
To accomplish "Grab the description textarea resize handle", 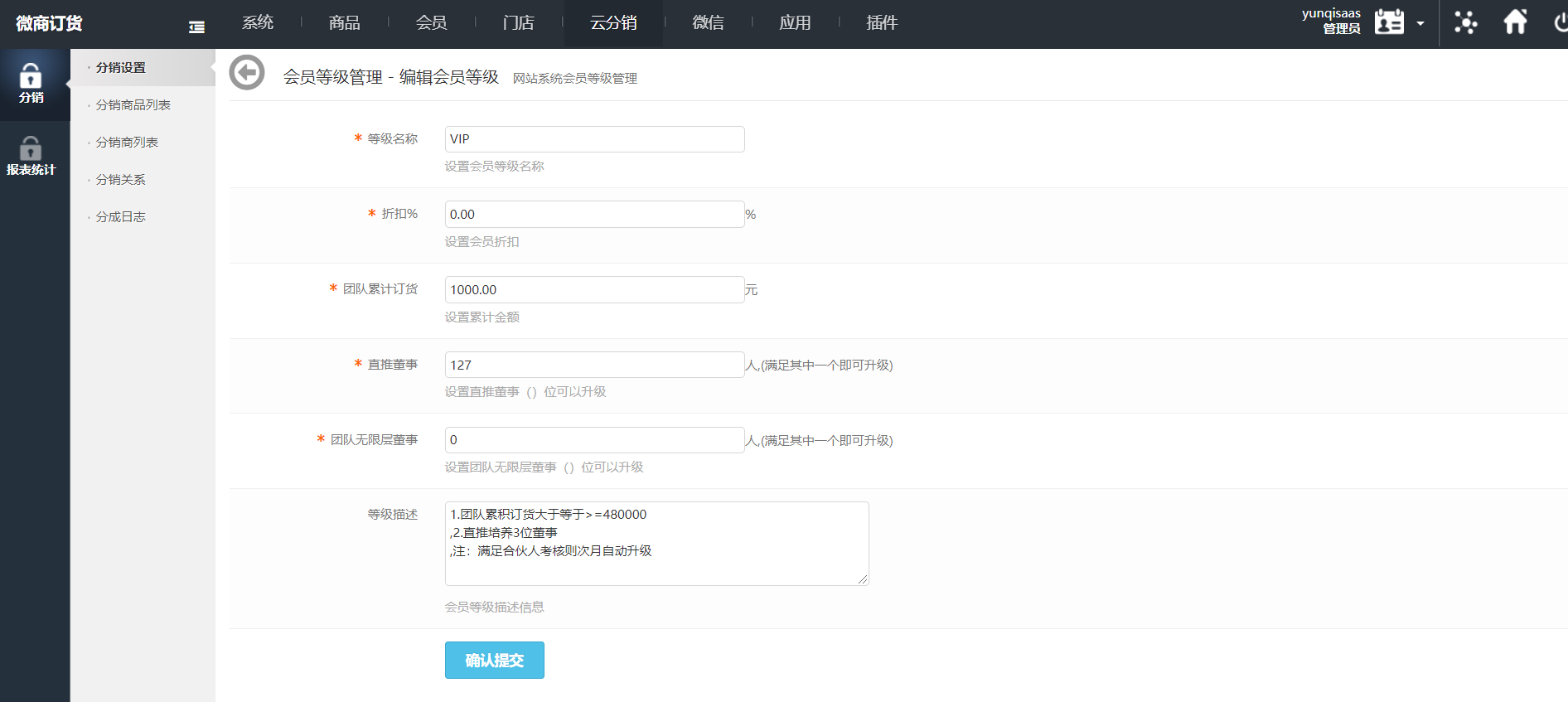I will (x=863, y=579).
